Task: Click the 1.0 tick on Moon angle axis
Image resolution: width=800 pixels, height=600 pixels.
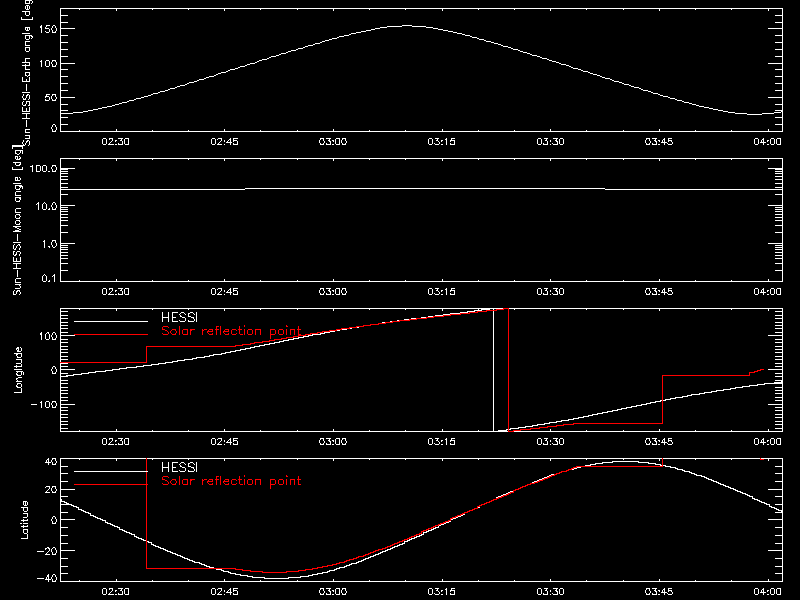Action: (49, 244)
